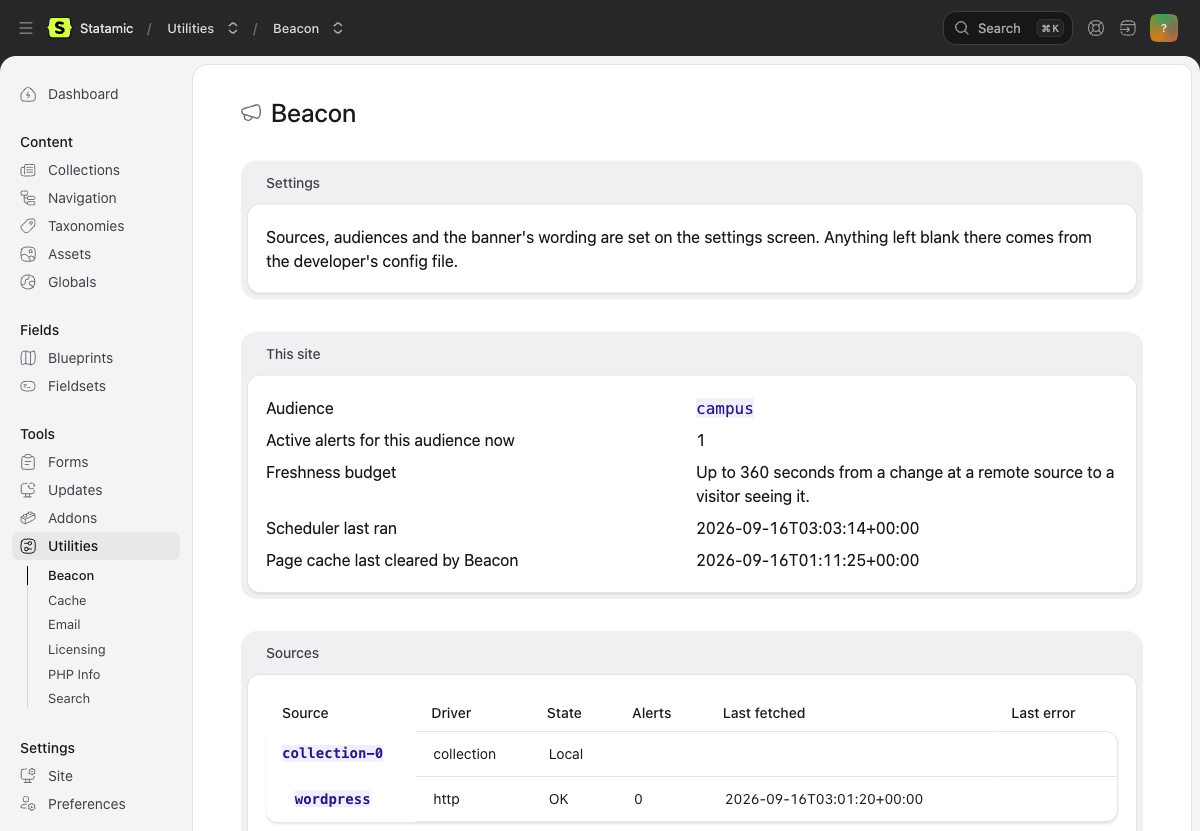Click Page cache last cleared timestamp
1200x831 pixels.
(808, 560)
